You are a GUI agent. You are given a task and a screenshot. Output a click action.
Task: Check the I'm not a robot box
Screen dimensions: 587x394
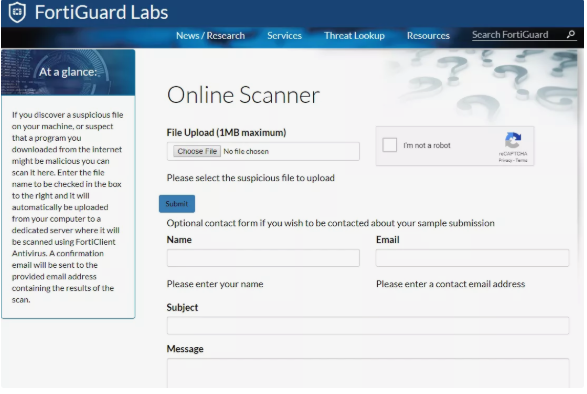pyautogui.click(x=389, y=145)
